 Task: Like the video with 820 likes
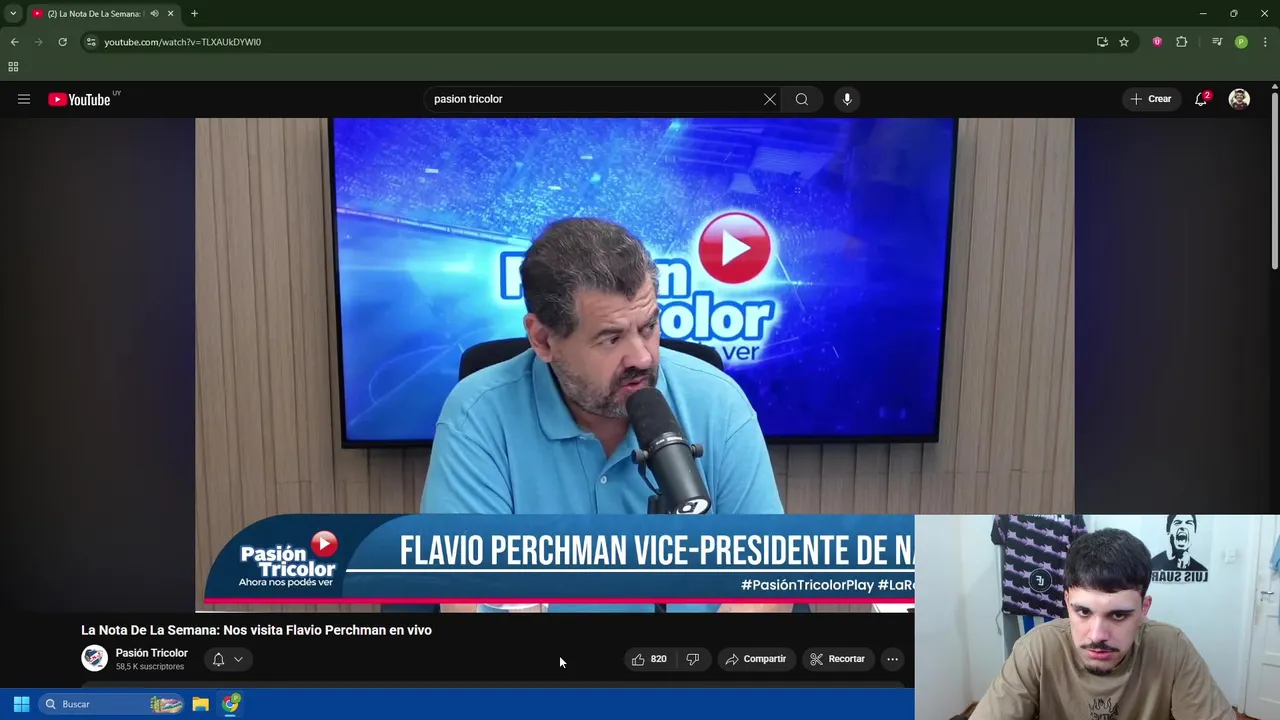coord(649,659)
